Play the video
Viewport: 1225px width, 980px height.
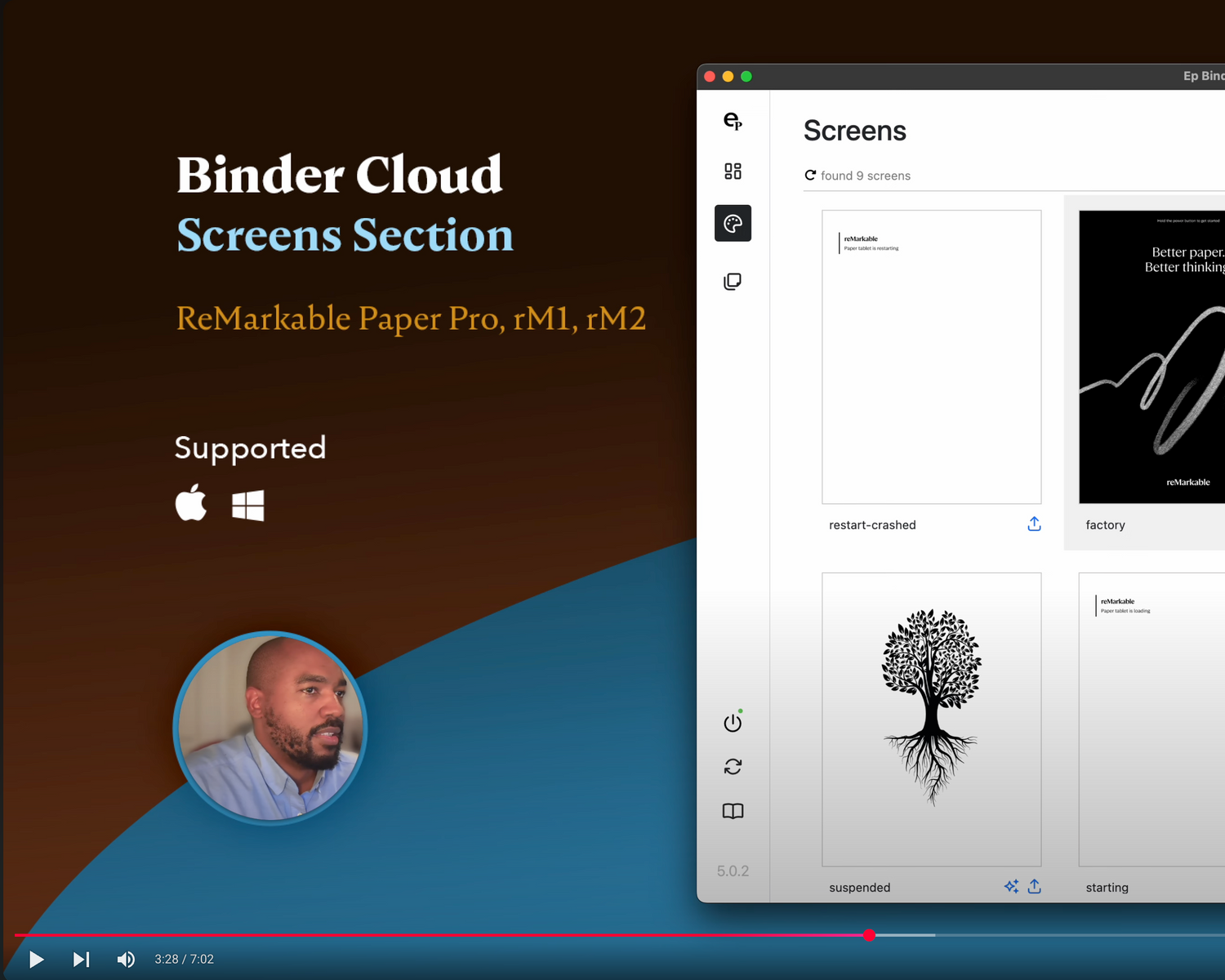tap(36, 959)
